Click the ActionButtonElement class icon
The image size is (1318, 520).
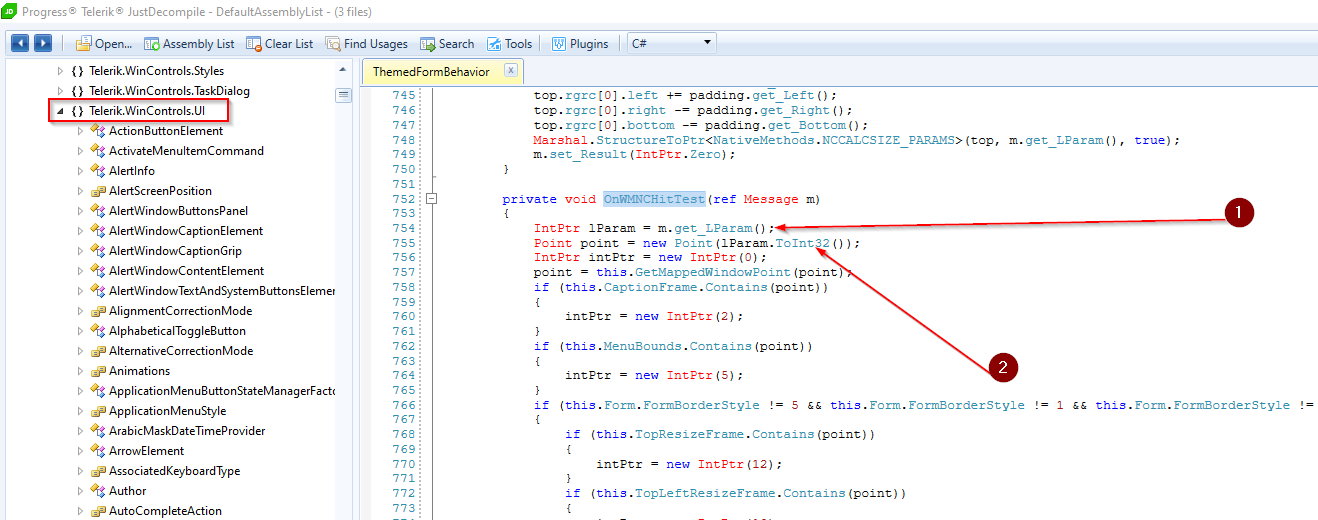point(98,131)
